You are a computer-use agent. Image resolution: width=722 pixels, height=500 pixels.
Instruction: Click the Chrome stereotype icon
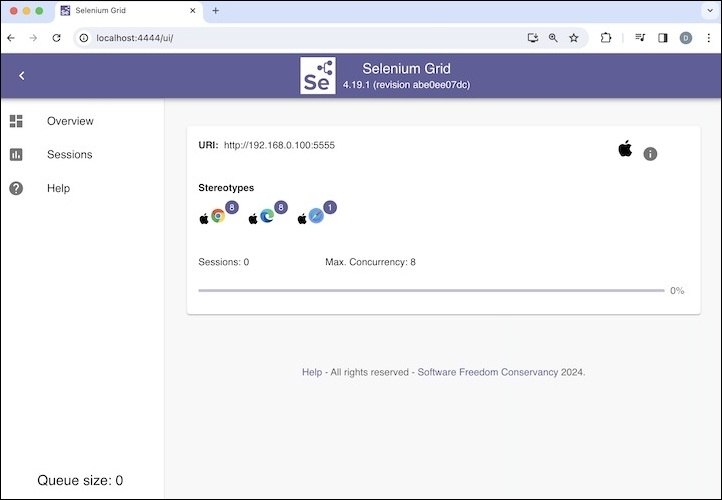pyautogui.click(x=218, y=216)
